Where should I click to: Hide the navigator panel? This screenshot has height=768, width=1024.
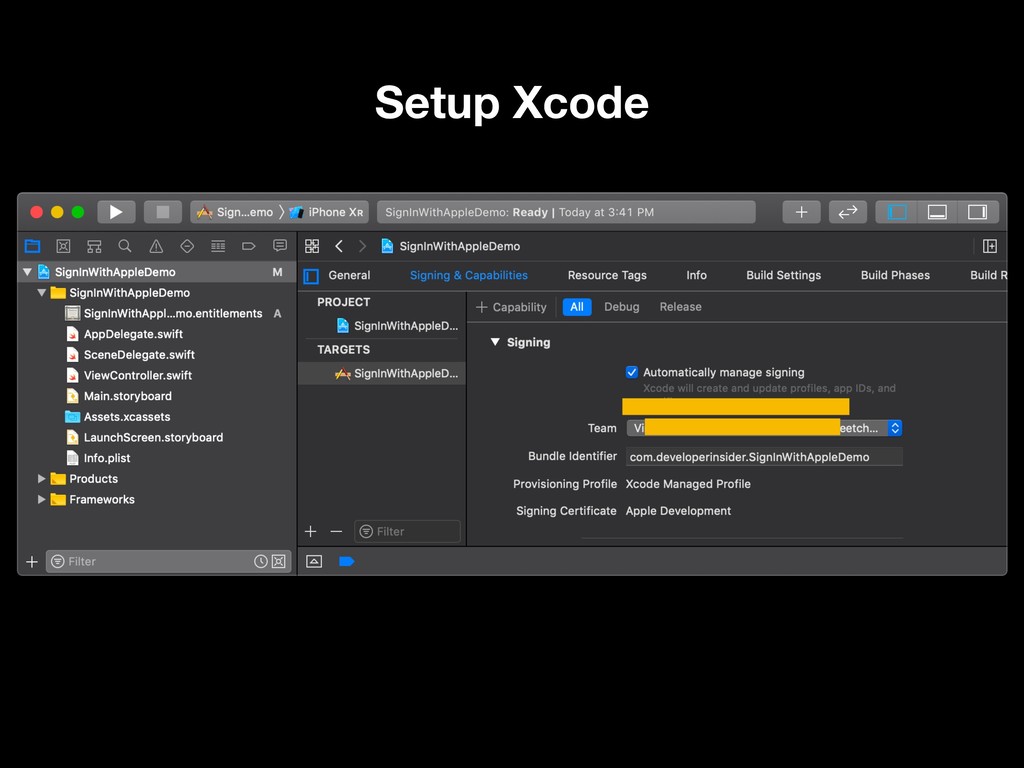pyautogui.click(x=897, y=212)
